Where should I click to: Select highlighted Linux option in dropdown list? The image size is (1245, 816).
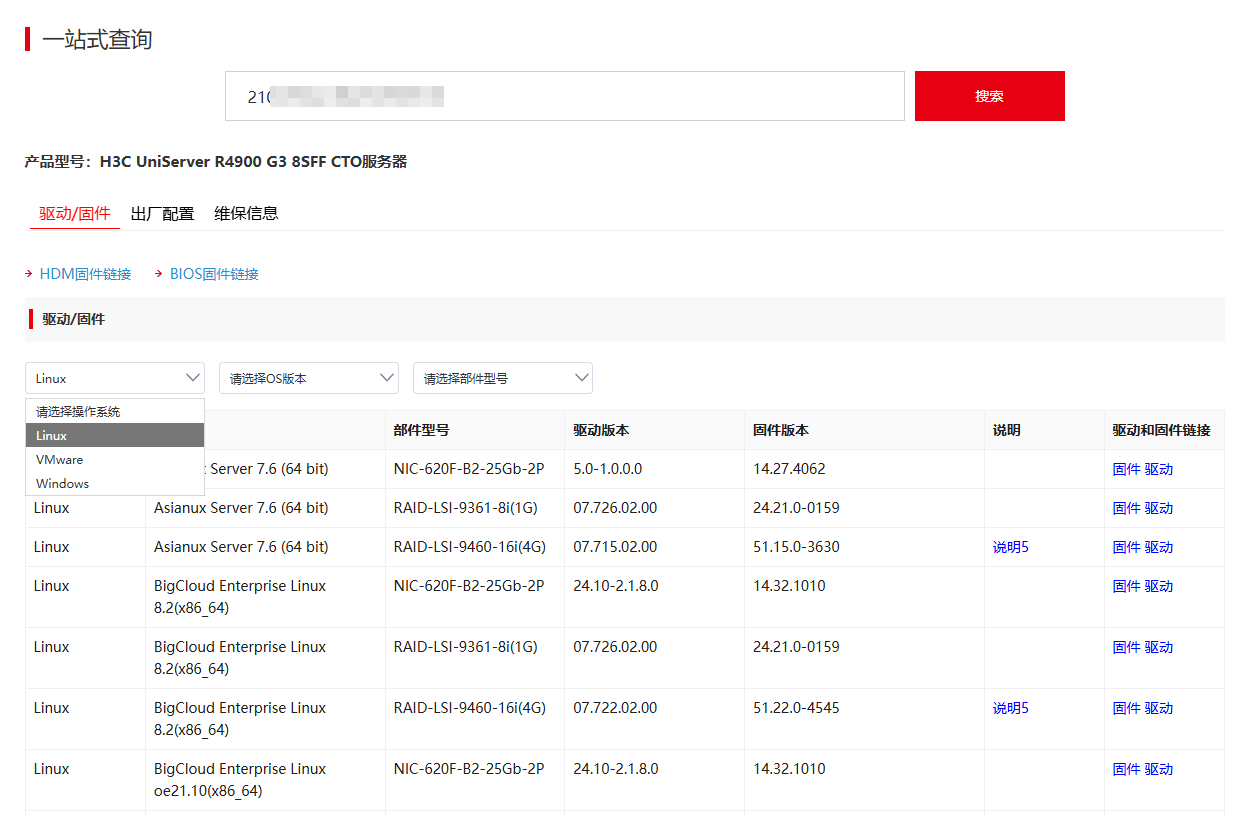[x=52, y=436]
